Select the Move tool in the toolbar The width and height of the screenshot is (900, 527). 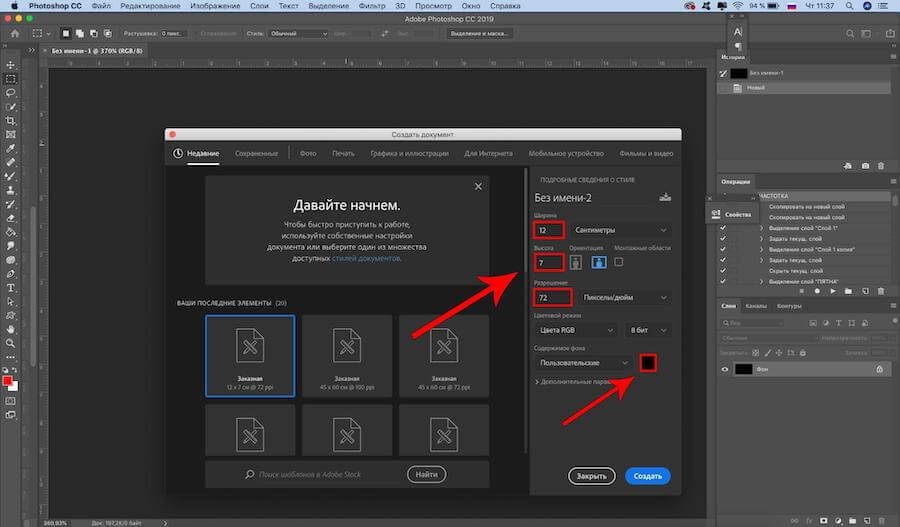[x=11, y=63]
